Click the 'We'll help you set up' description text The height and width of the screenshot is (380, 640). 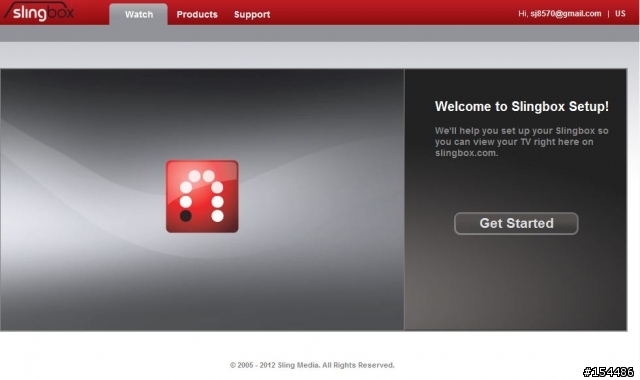click(x=521, y=142)
